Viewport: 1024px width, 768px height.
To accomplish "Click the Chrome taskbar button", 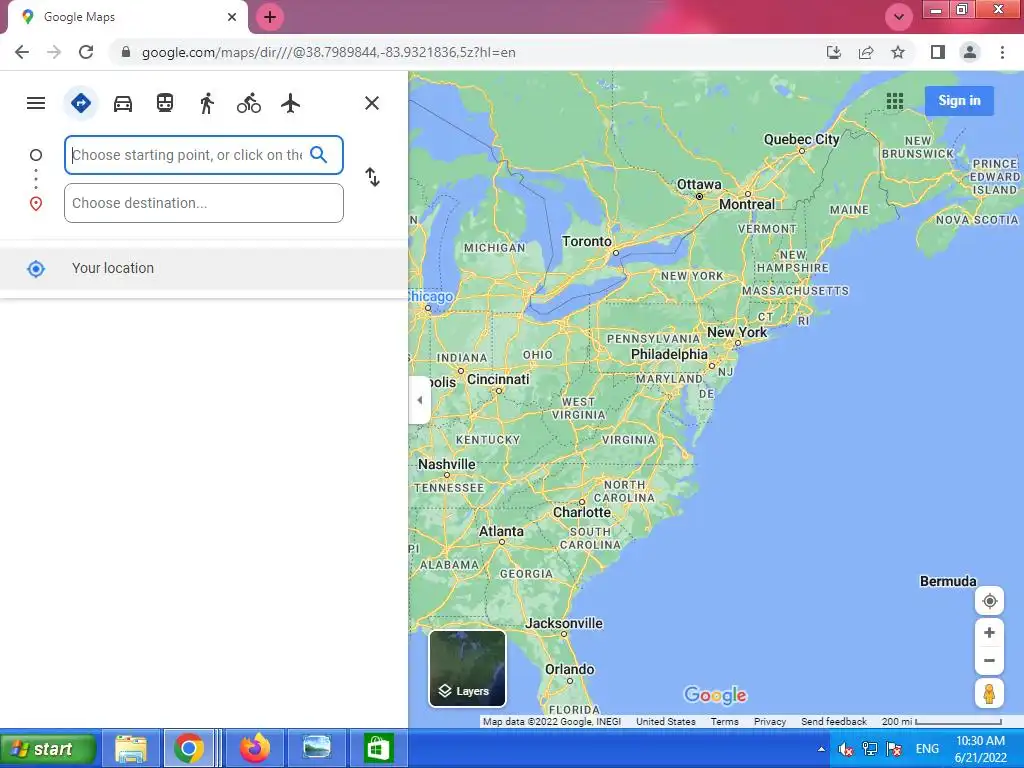I will click(189, 748).
